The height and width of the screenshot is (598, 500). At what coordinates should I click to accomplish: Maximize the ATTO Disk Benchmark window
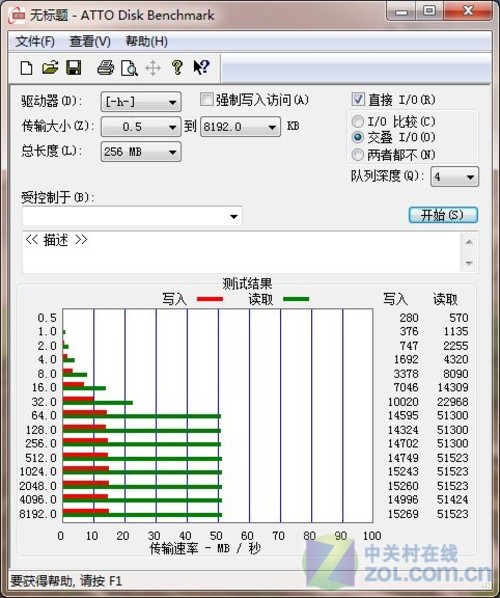click(429, 11)
